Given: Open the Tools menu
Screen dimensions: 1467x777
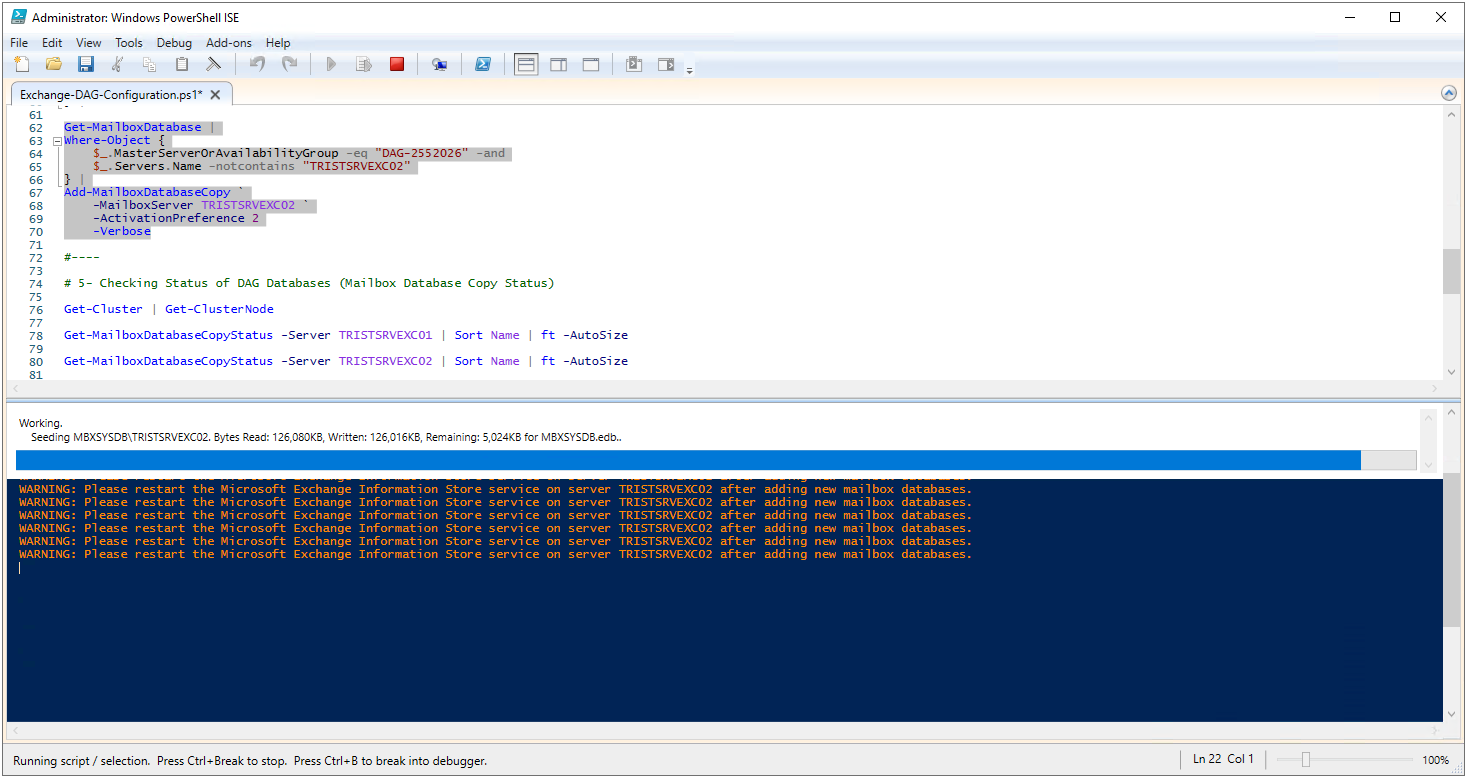Looking at the screenshot, I should coord(129,43).
